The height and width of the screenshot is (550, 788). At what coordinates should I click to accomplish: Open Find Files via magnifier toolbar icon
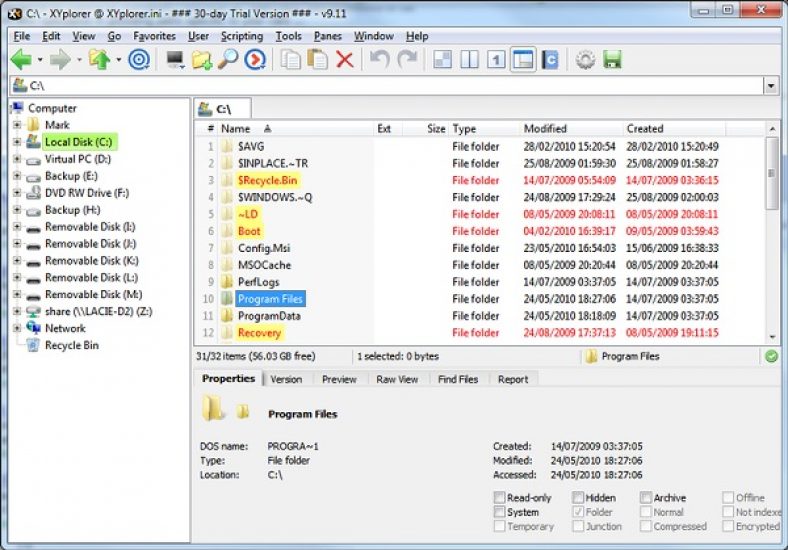click(x=228, y=60)
